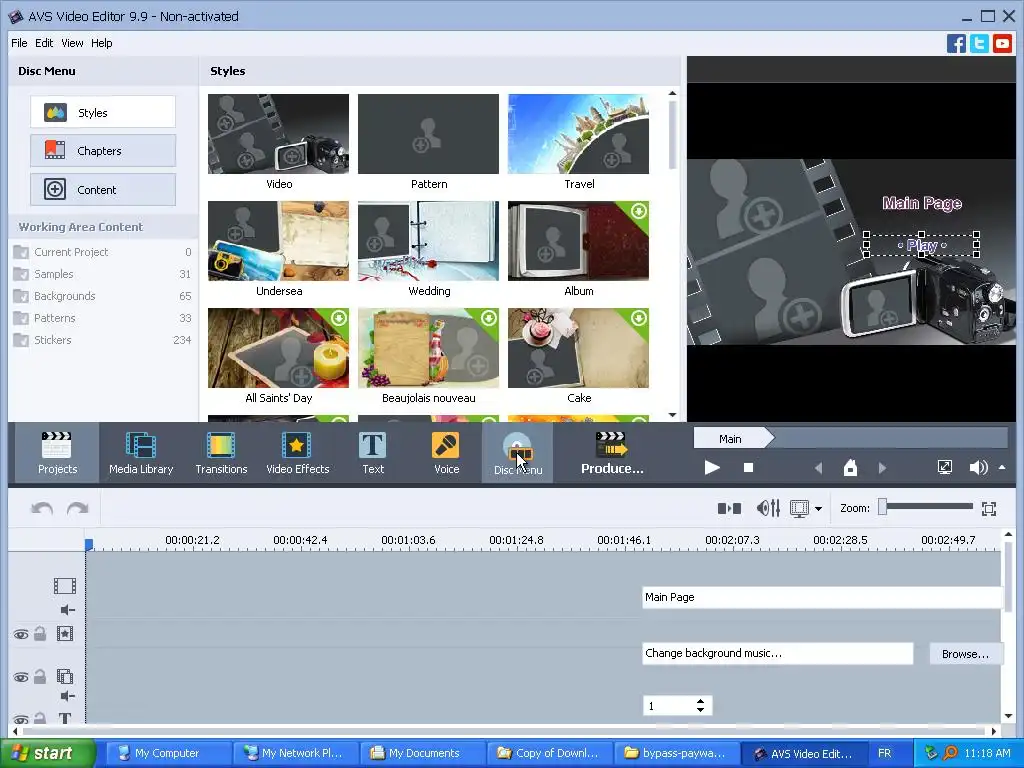Click the Main Page title field
Screen dimensions: 1024x768
[x=822, y=597]
